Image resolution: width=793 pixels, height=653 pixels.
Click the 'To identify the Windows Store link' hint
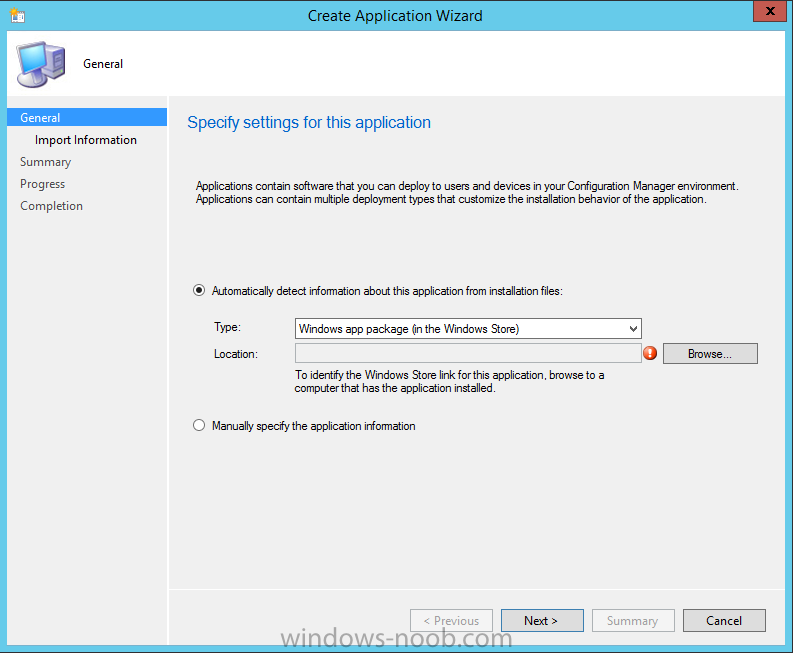coord(450,381)
